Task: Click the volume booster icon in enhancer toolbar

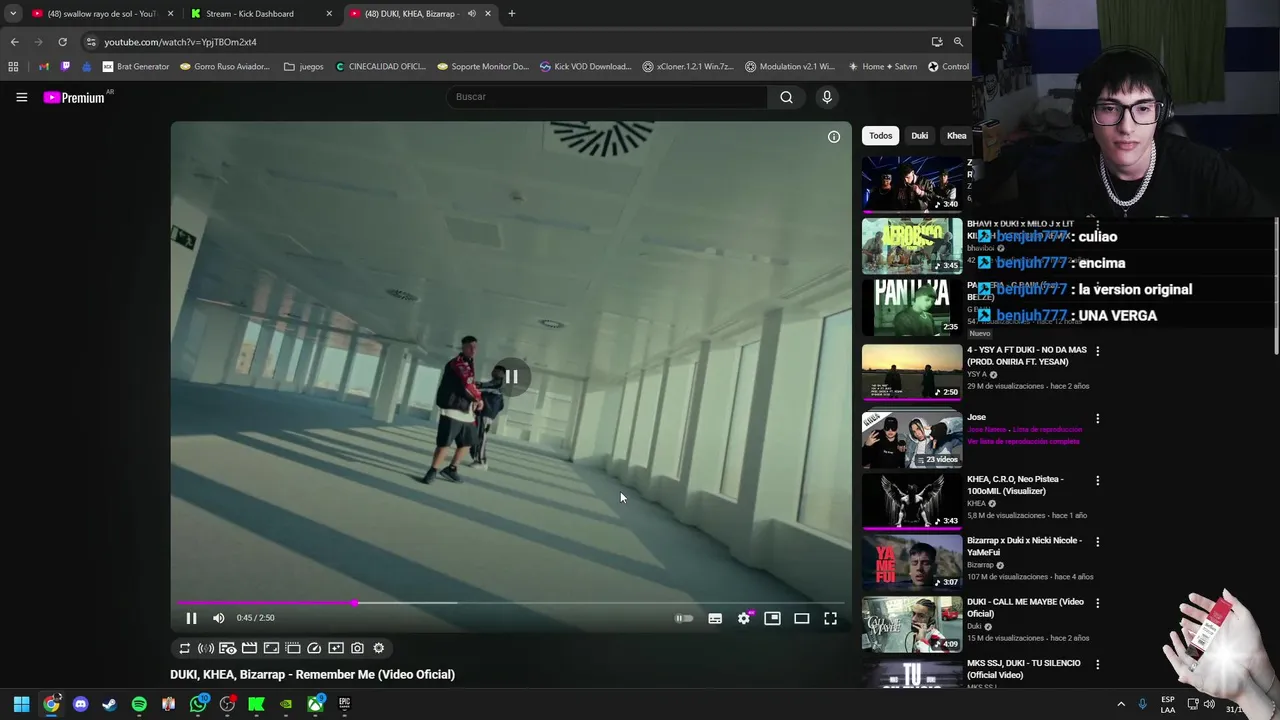Action: 206,648
